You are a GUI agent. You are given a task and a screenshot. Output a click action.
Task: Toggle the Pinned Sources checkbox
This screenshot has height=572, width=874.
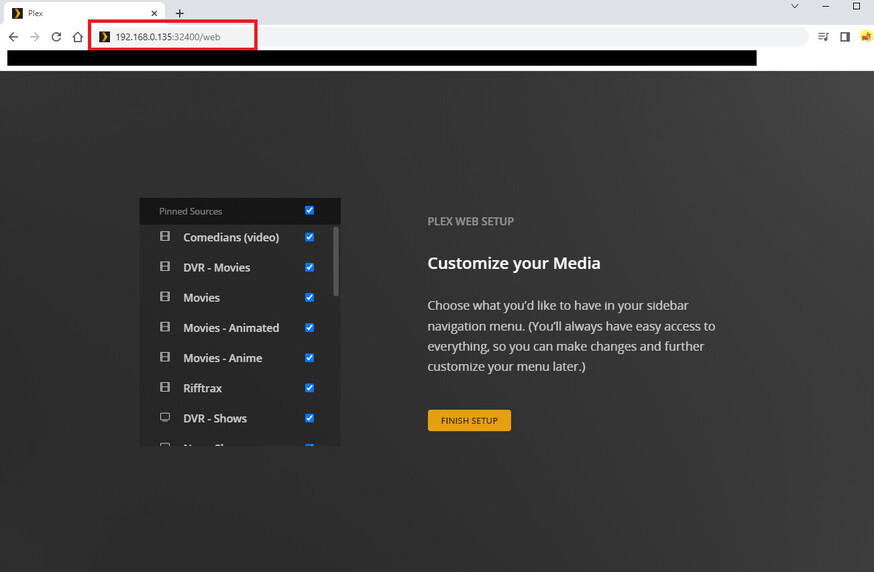pos(309,210)
